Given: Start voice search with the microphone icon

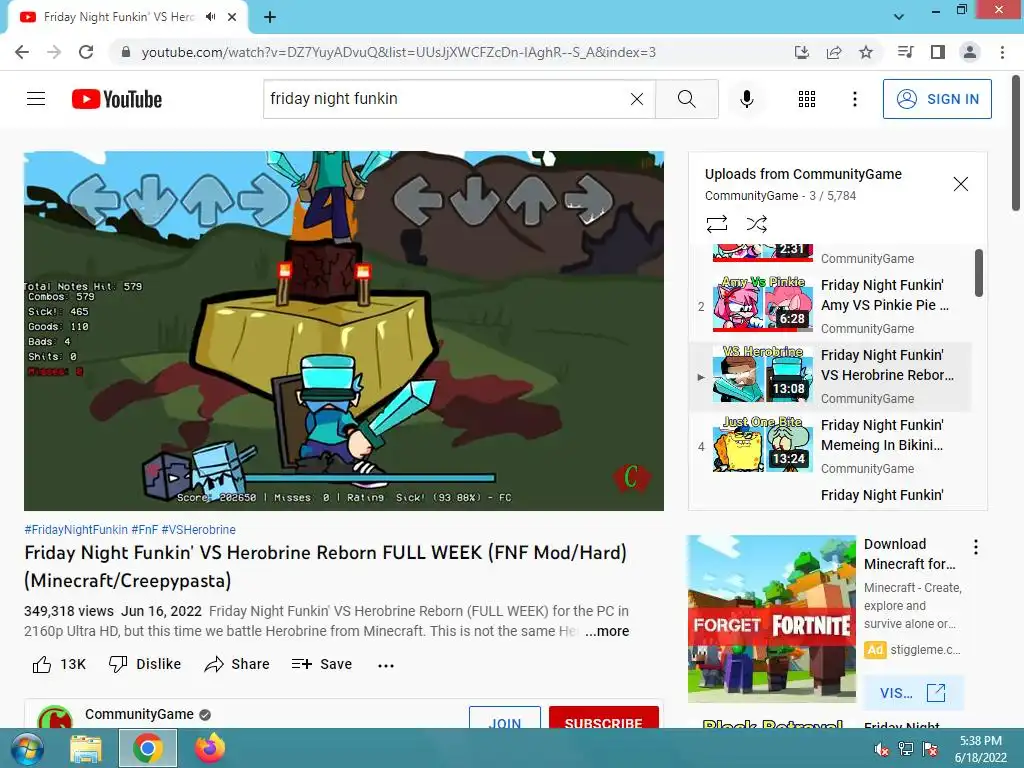Looking at the screenshot, I should click(x=747, y=99).
